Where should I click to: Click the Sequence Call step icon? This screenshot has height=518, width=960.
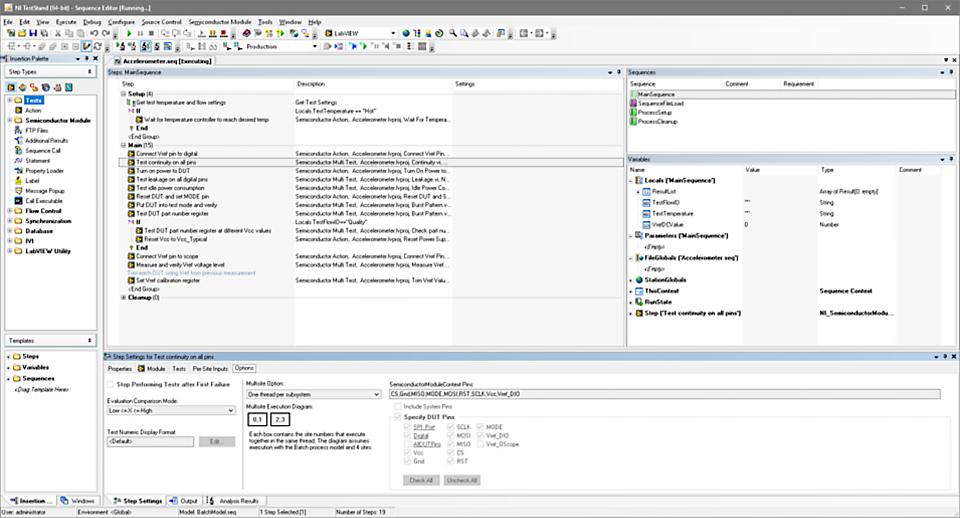[x=18, y=151]
